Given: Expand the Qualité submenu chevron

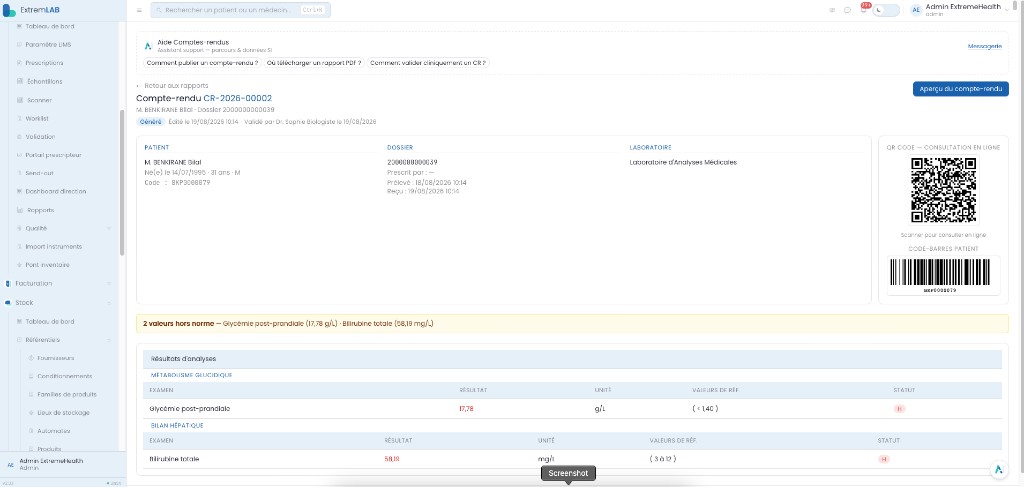Looking at the screenshot, I should (108, 228).
